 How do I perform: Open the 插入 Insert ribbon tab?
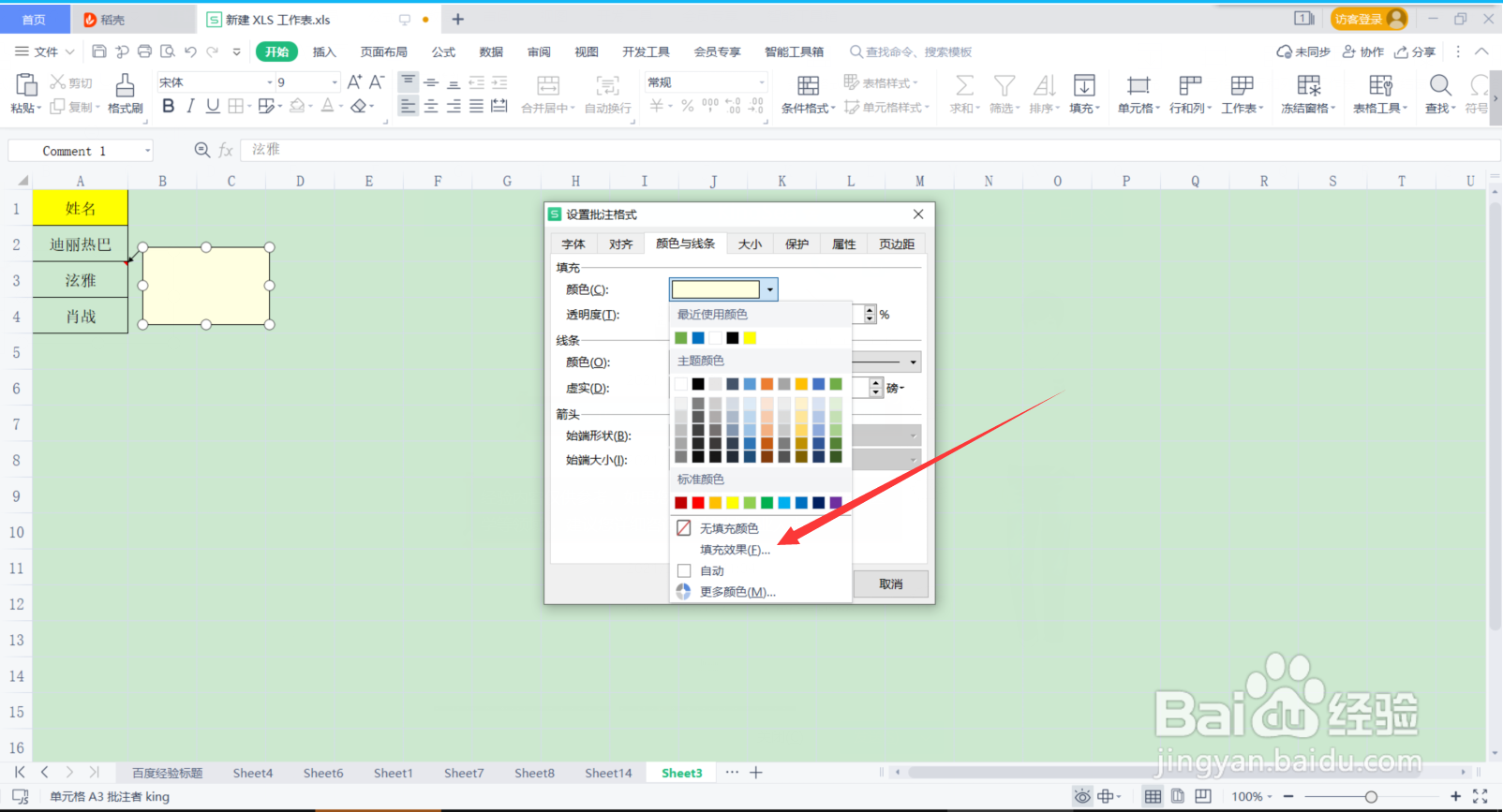coord(324,52)
